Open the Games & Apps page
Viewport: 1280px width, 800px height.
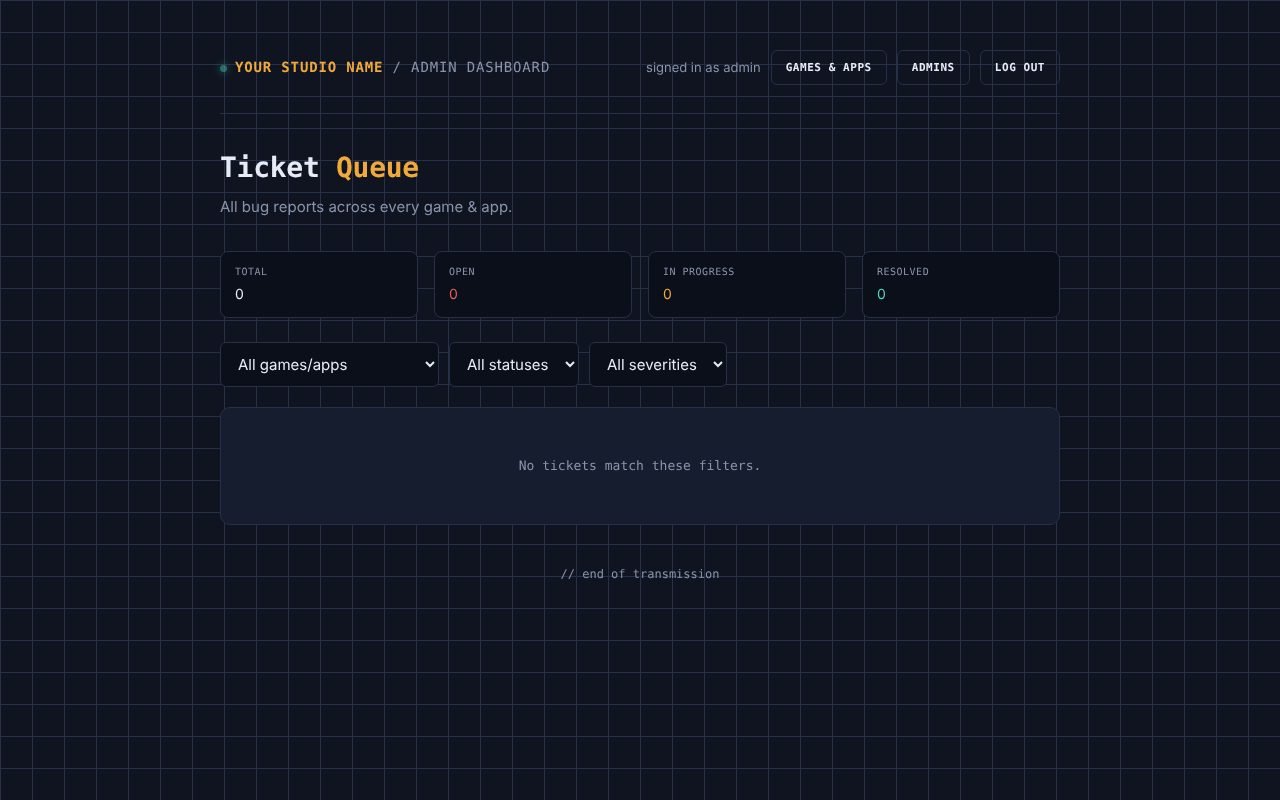point(828,67)
